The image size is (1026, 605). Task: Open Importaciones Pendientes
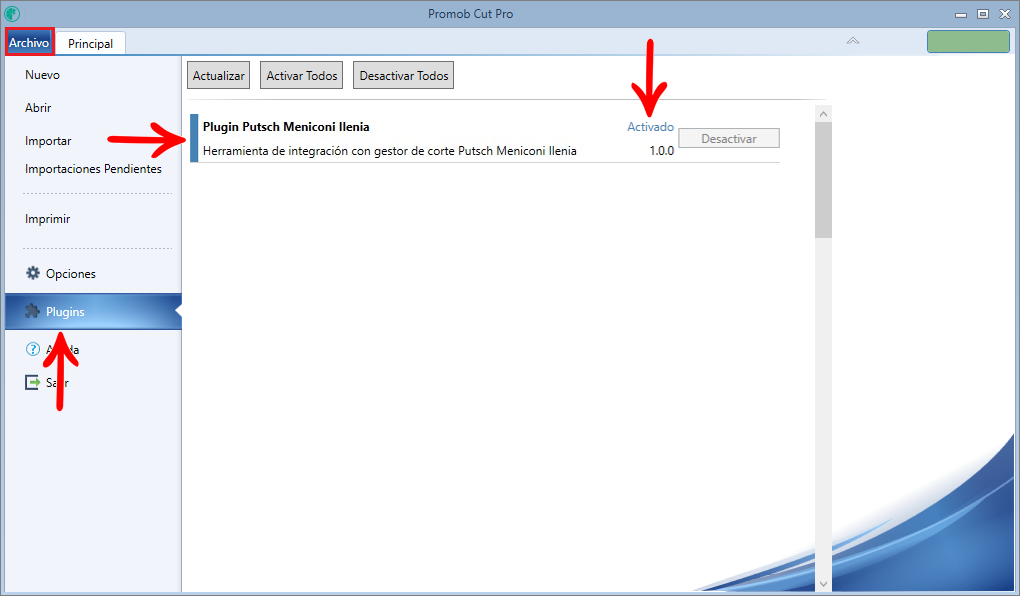pos(94,169)
